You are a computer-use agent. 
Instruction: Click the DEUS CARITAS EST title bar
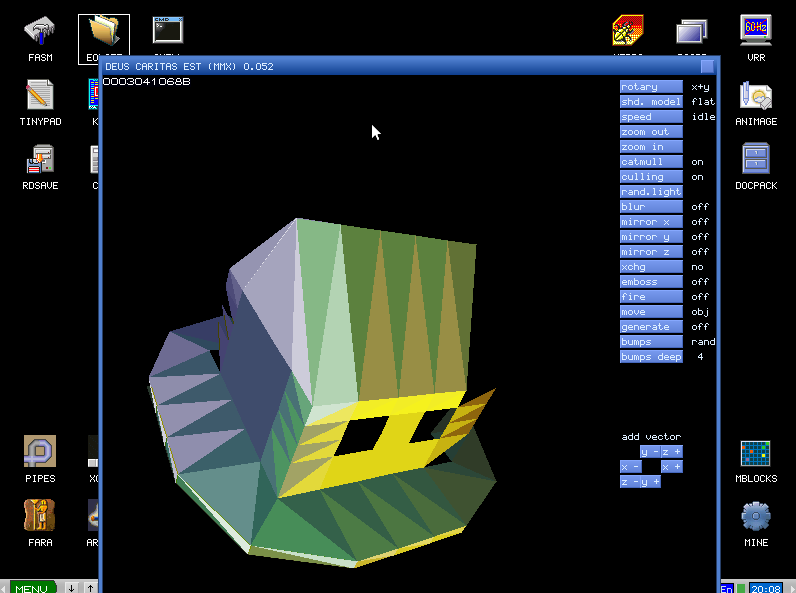pyautogui.click(x=400, y=67)
